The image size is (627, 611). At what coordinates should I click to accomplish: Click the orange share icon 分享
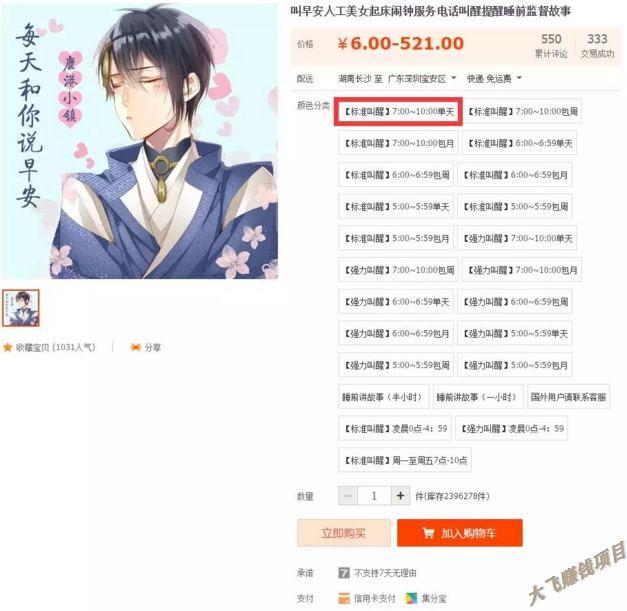click(136, 347)
